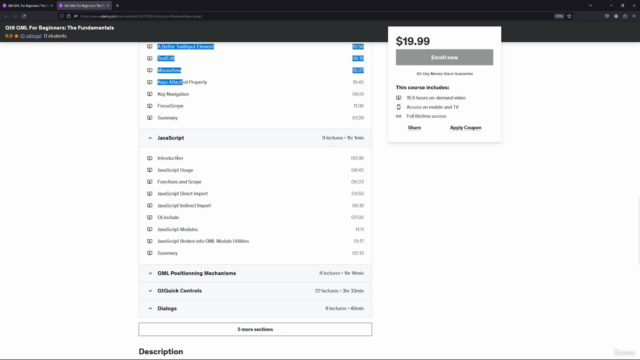Click the 30-Day Money-Back Guarantee text
Viewport: 640px width, 360px height.
tap(444, 74)
